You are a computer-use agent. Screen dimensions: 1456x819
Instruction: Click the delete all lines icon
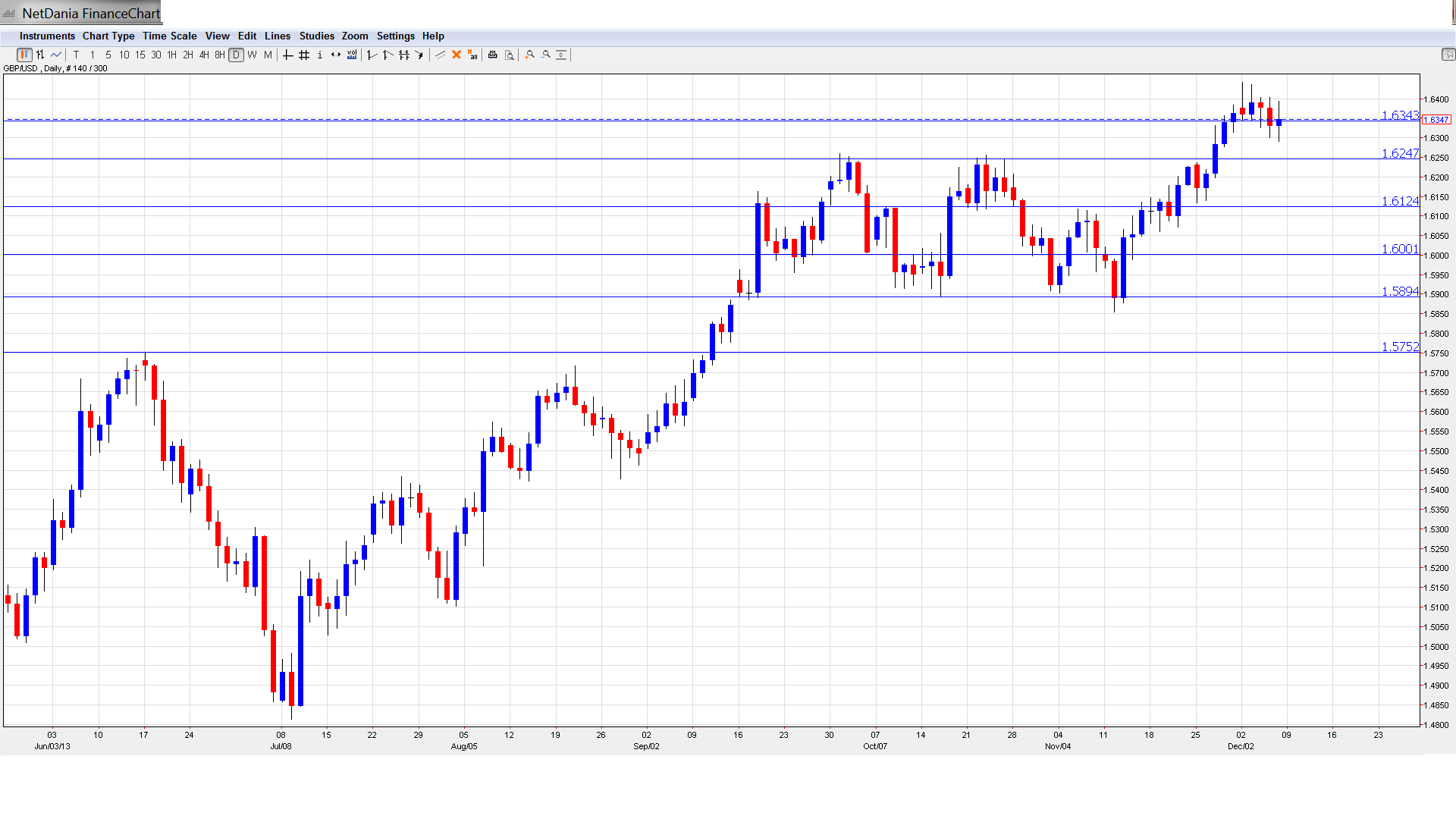coord(472,55)
